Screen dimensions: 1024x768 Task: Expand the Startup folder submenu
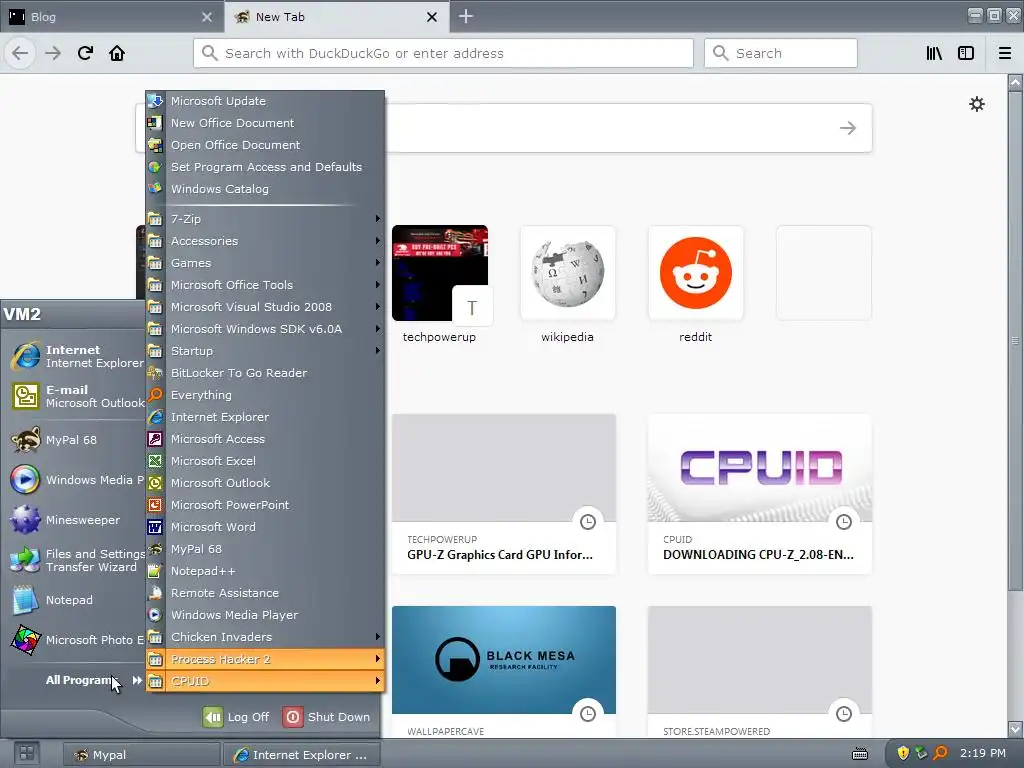pos(265,351)
